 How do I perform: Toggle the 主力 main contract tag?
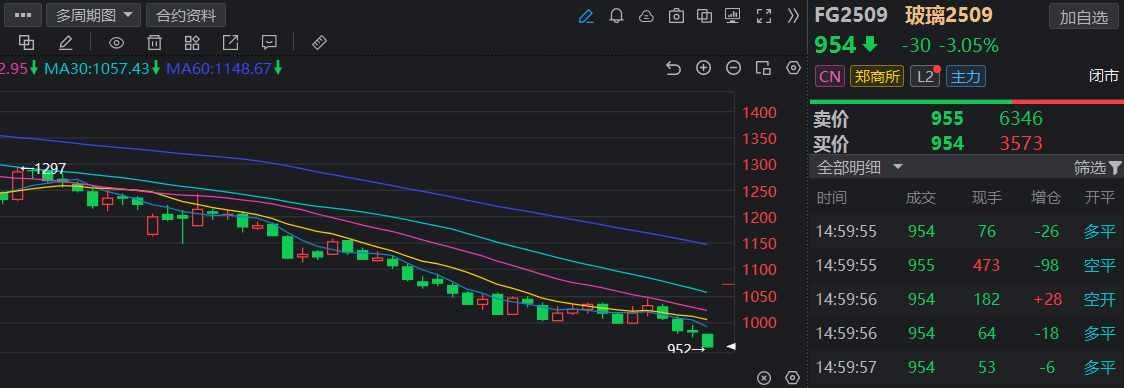pos(966,76)
